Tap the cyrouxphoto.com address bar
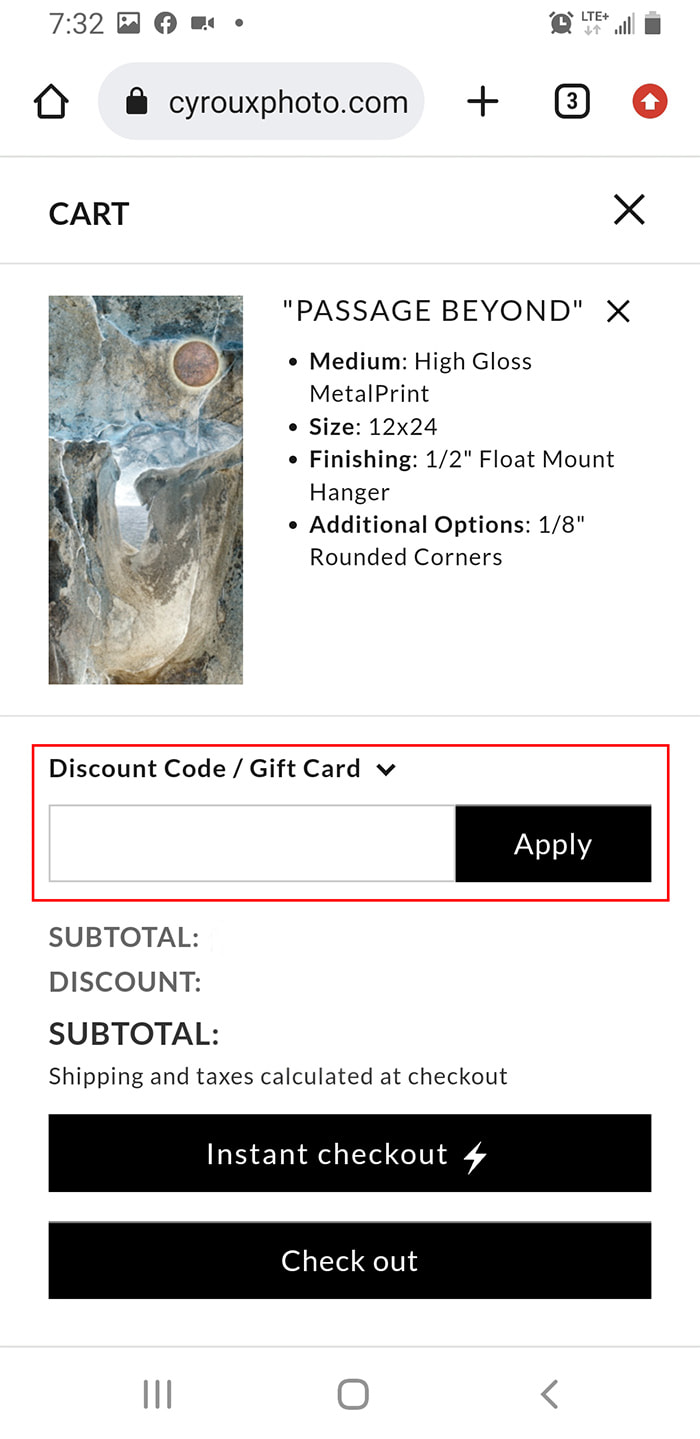This screenshot has height=1439, width=700. coord(261,101)
